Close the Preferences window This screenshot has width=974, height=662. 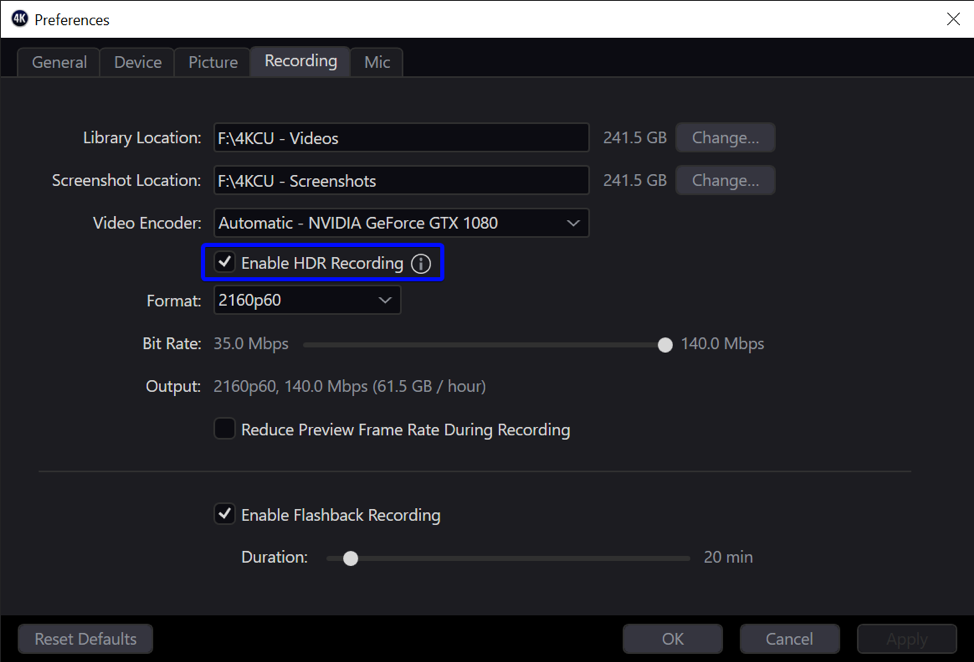click(954, 19)
